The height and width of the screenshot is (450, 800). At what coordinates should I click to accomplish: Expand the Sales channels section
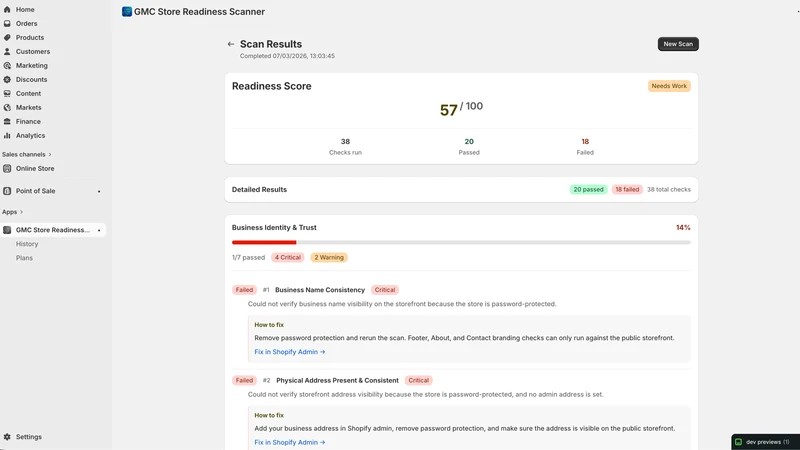pyautogui.click(x=27, y=154)
